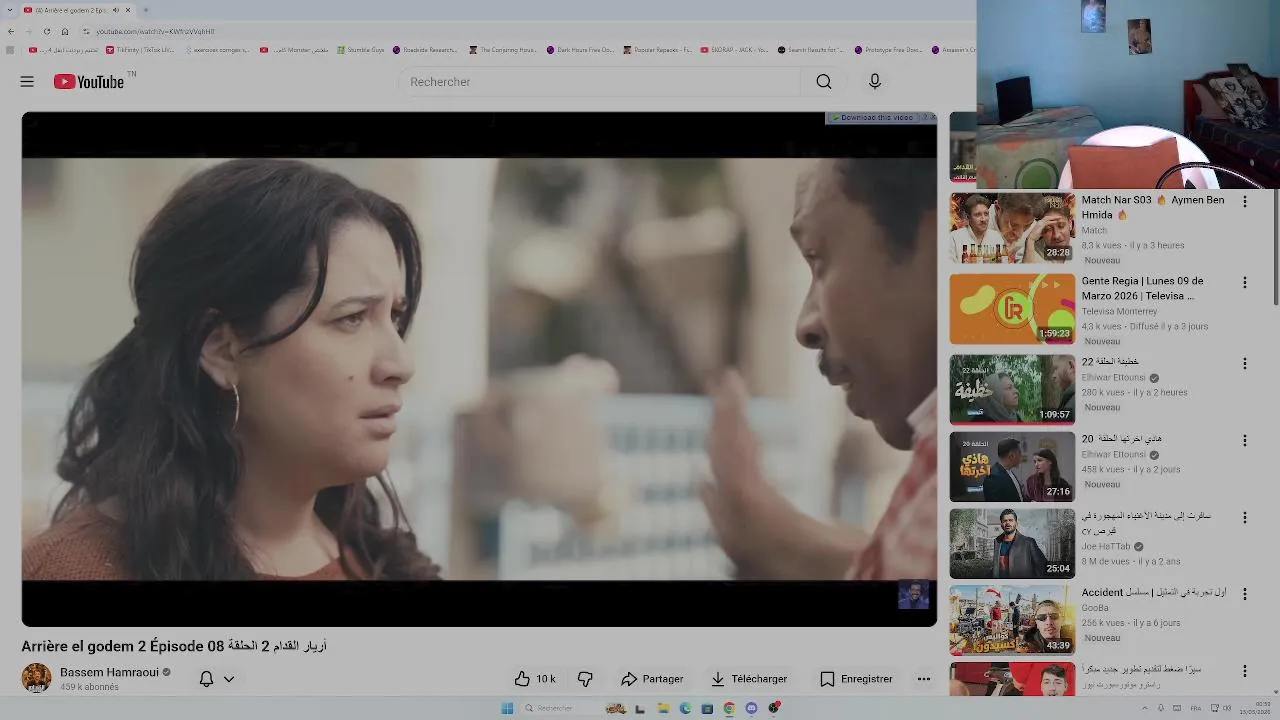Open the Bassem Hamraoui channel name link
The width and height of the screenshot is (1280, 720).
pos(109,673)
